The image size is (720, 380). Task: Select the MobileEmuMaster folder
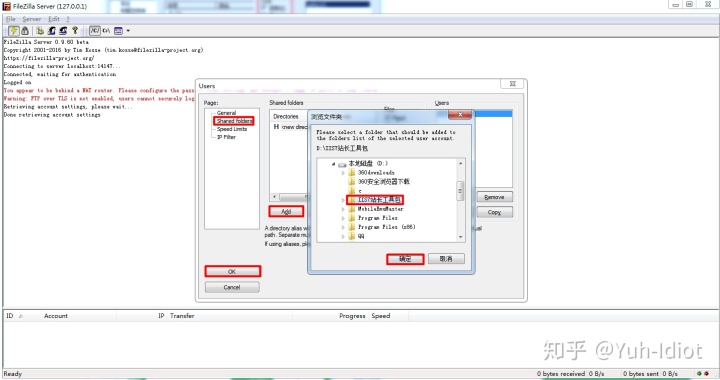click(x=380, y=209)
